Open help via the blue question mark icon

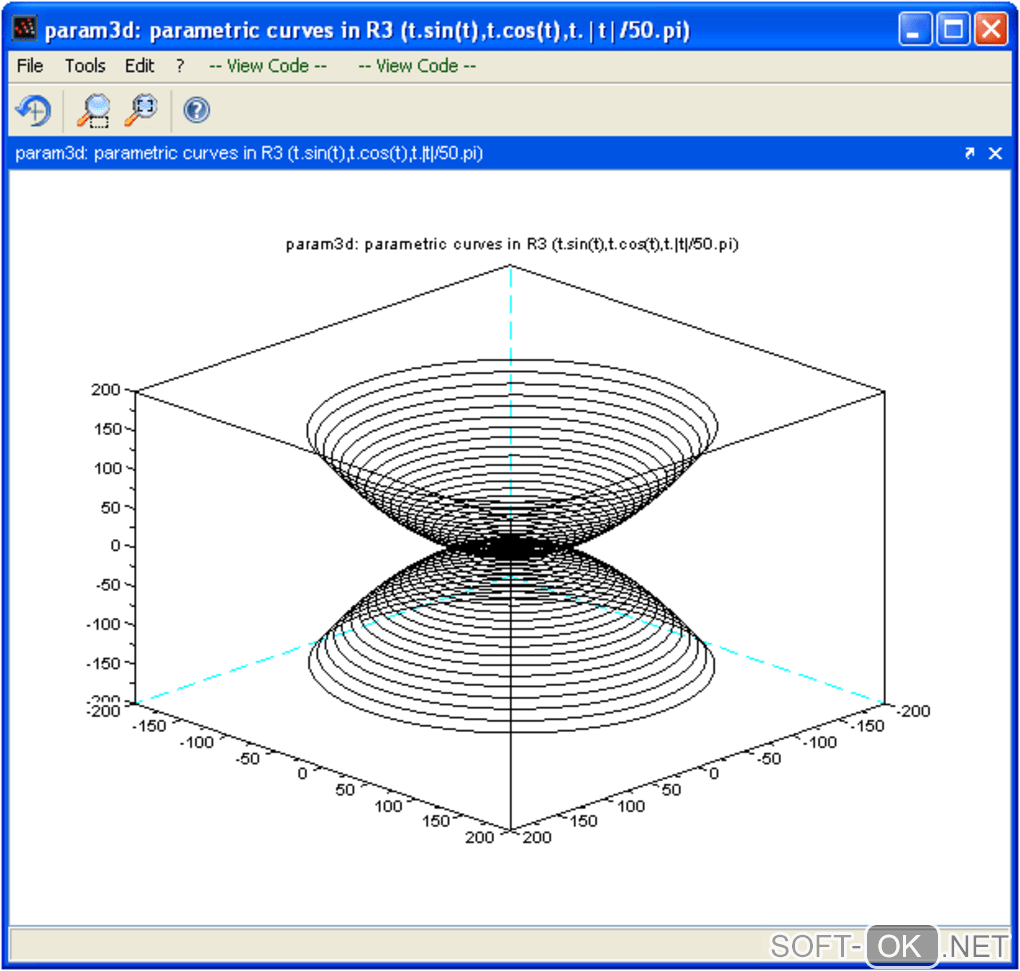[197, 110]
